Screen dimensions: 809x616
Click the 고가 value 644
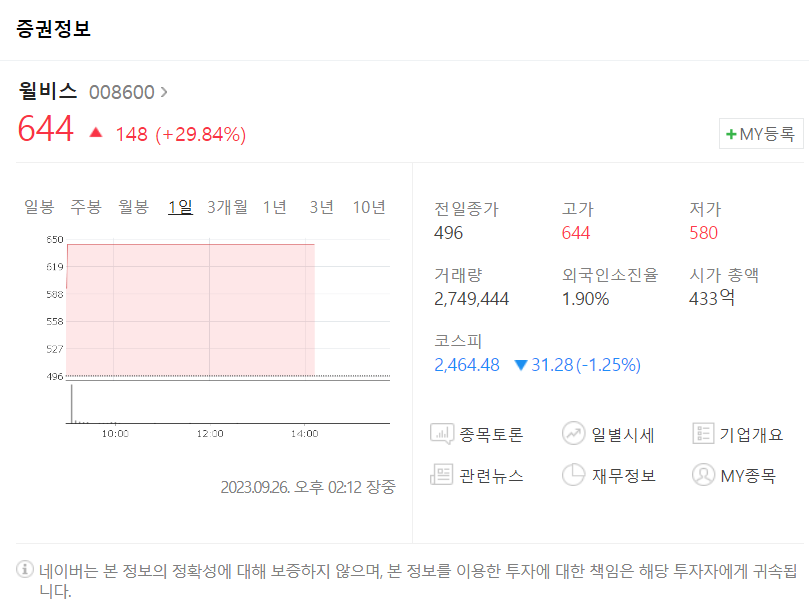click(x=576, y=233)
